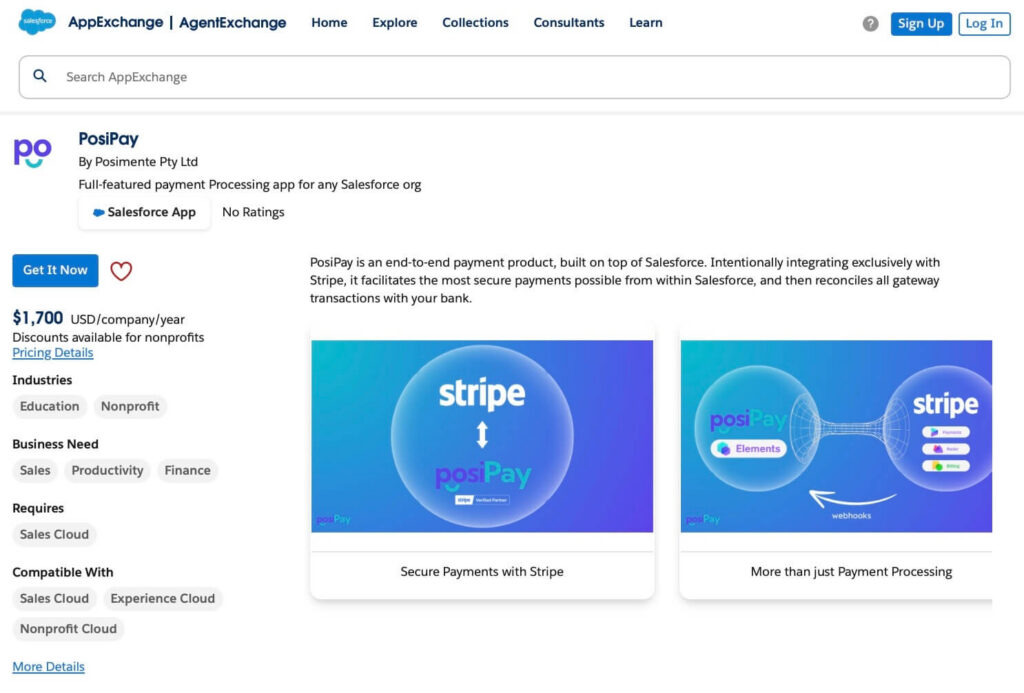The image size is (1024, 693).
Task: Go to Collections in the navigation
Action: [x=475, y=23]
